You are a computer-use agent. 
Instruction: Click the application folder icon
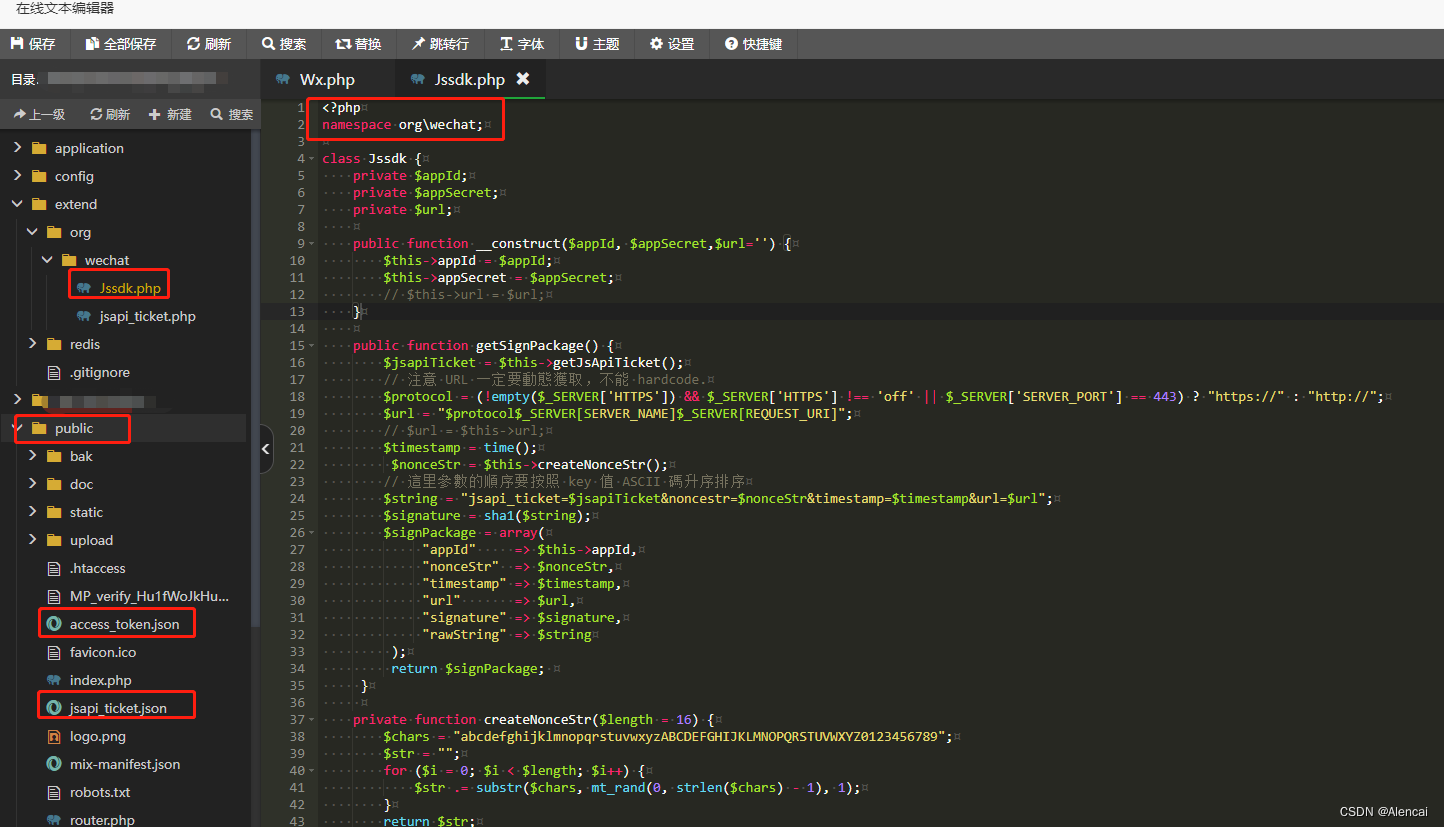[39, 148]
